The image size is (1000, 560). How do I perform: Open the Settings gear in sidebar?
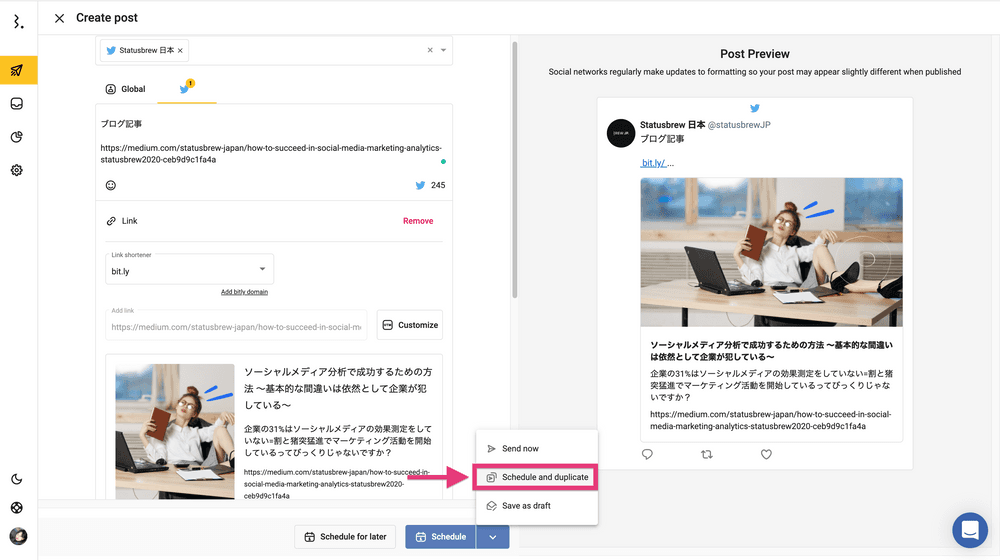pos(17,170)
